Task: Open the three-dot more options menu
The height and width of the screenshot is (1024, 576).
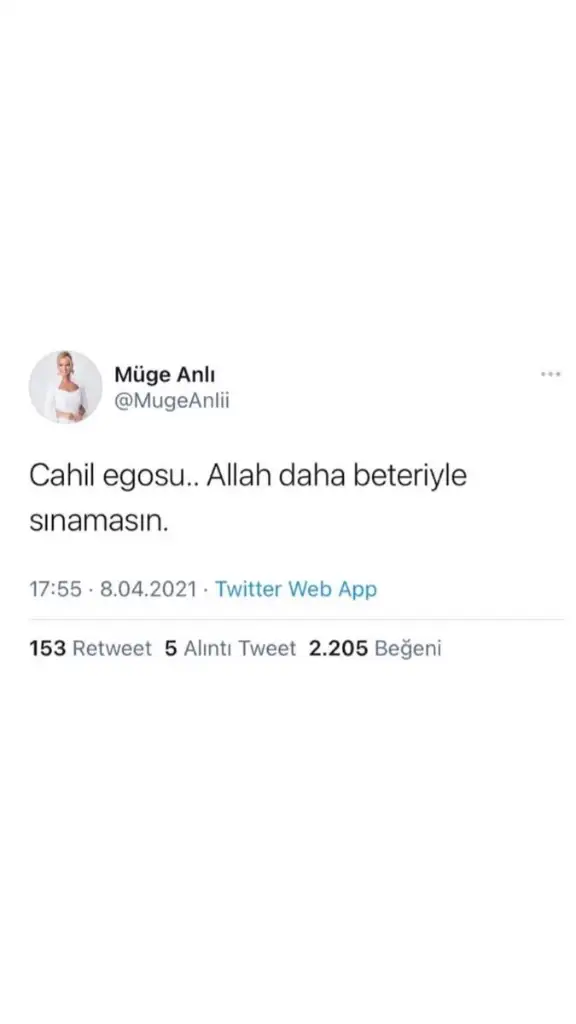Action: click(551, 374)
